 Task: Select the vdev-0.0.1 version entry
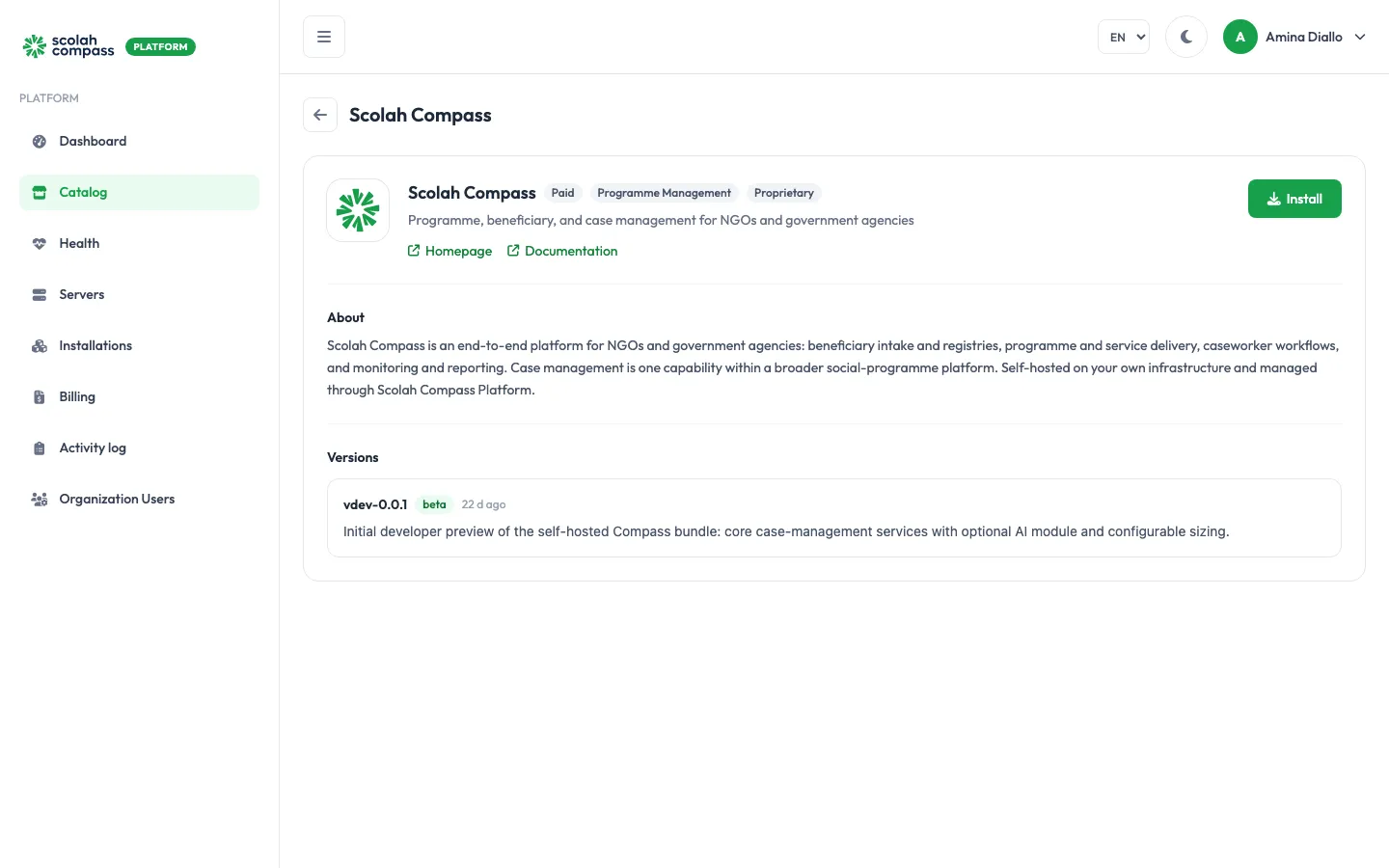834,518
